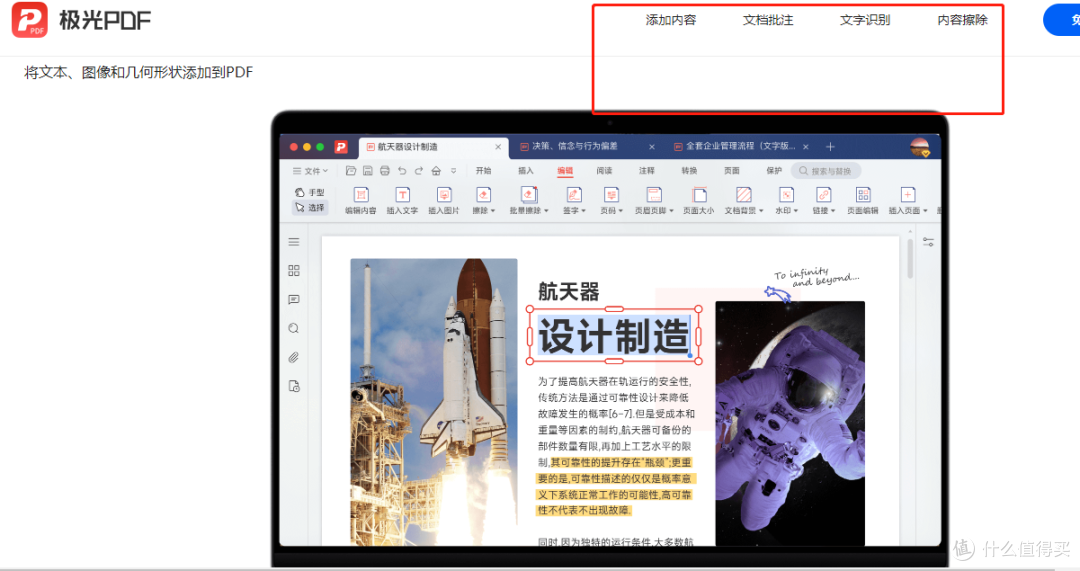Image resolution: width=1080 pixels, height=571 pixels.
Task: Redo the last undone action
Action: tap(419, 170)
